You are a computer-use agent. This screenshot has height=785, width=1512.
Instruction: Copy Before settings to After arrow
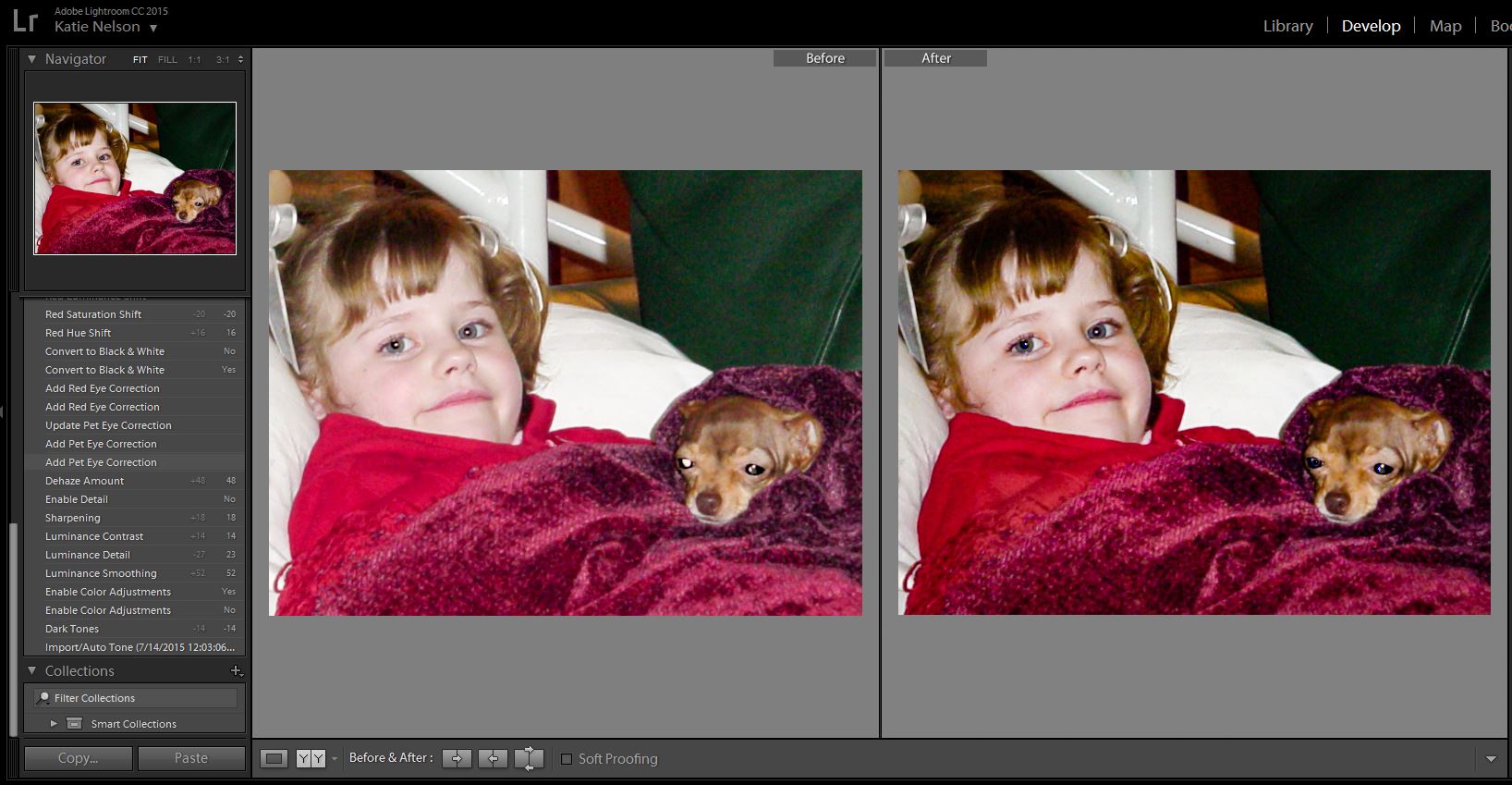(457, 758)
